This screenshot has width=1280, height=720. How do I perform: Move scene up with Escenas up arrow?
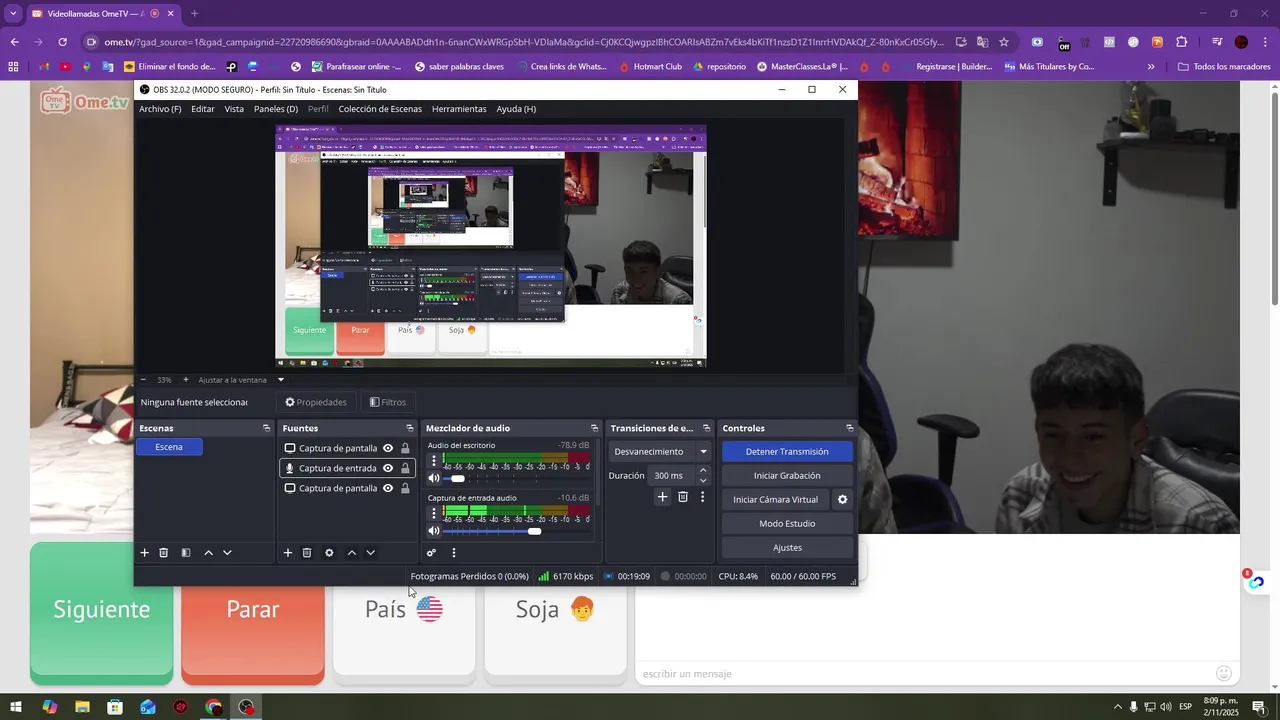click(x=208, y=553)
